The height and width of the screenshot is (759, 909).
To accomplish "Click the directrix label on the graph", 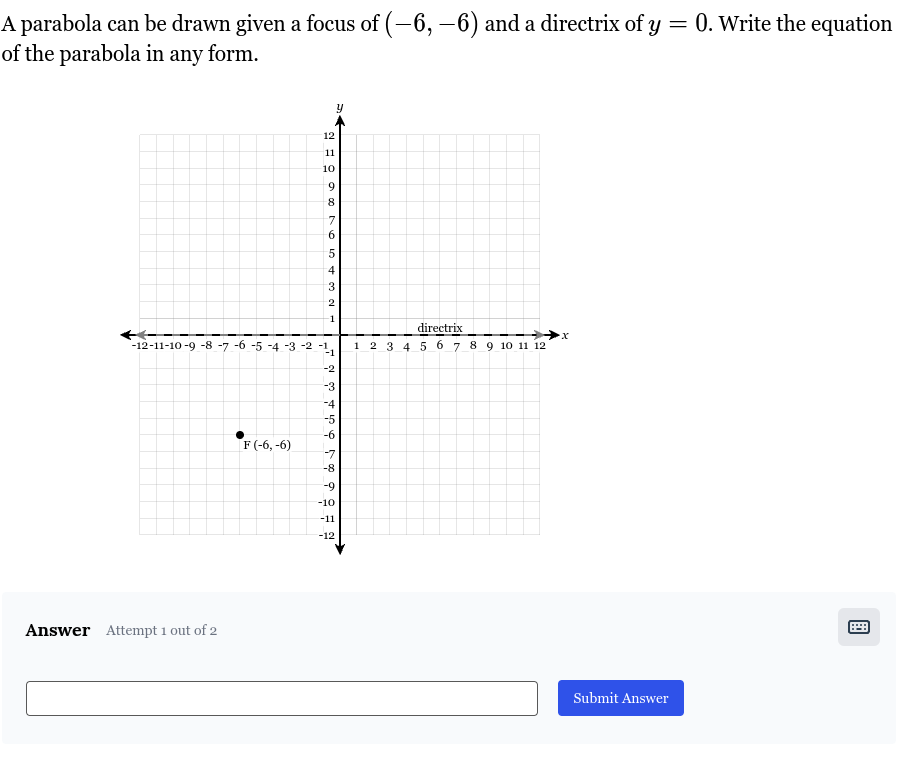I will (440, 328).
